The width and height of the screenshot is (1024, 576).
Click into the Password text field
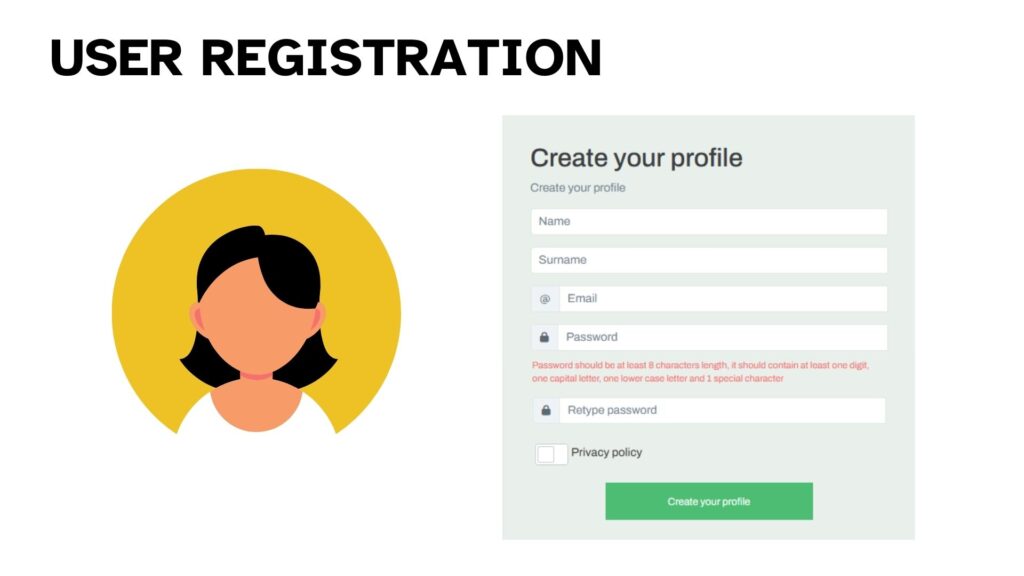tap(723, 337)
